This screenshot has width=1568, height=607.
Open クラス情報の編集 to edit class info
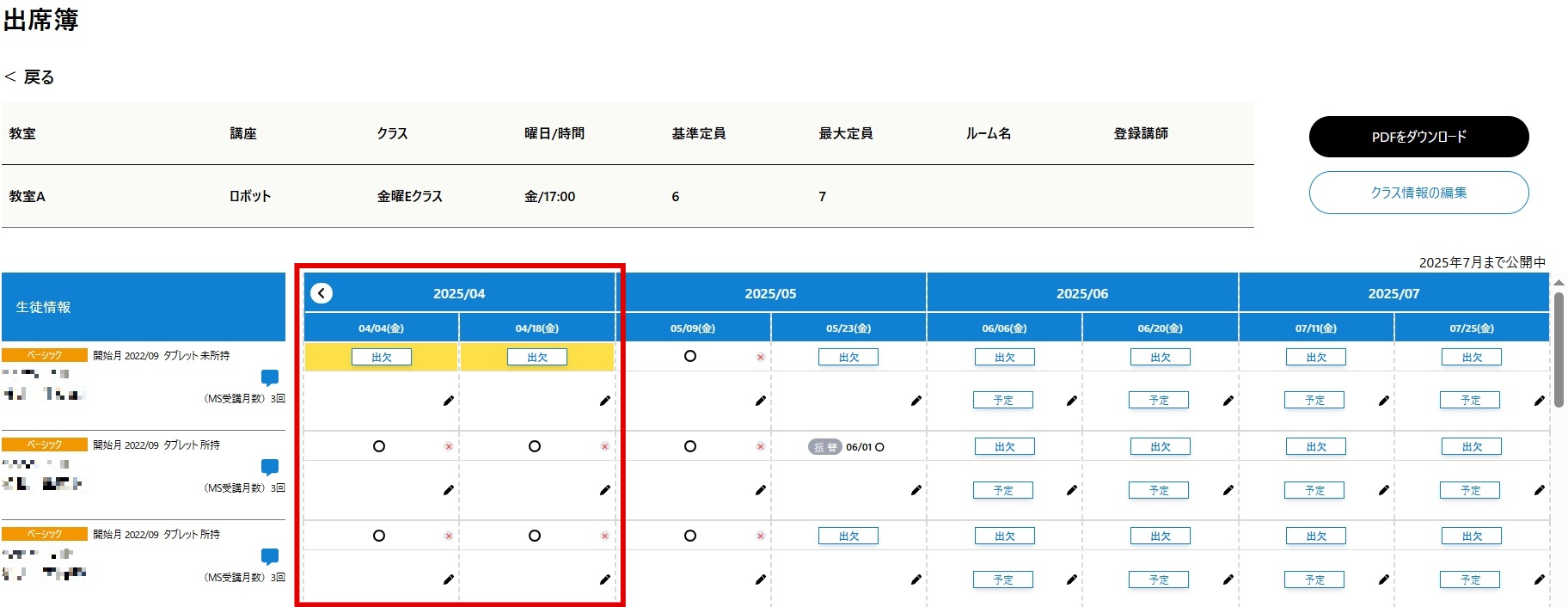point(1418,193)
